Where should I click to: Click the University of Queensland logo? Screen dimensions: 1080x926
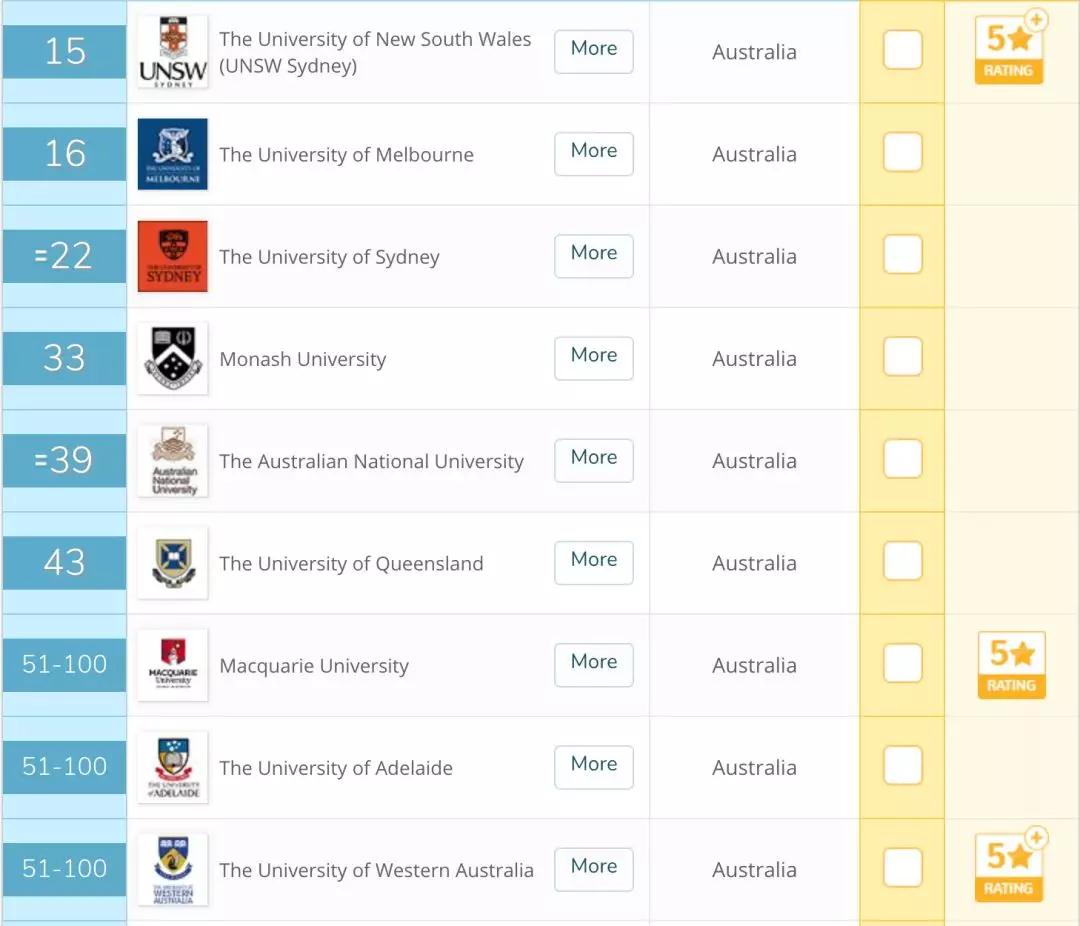(x=173, y=563)
